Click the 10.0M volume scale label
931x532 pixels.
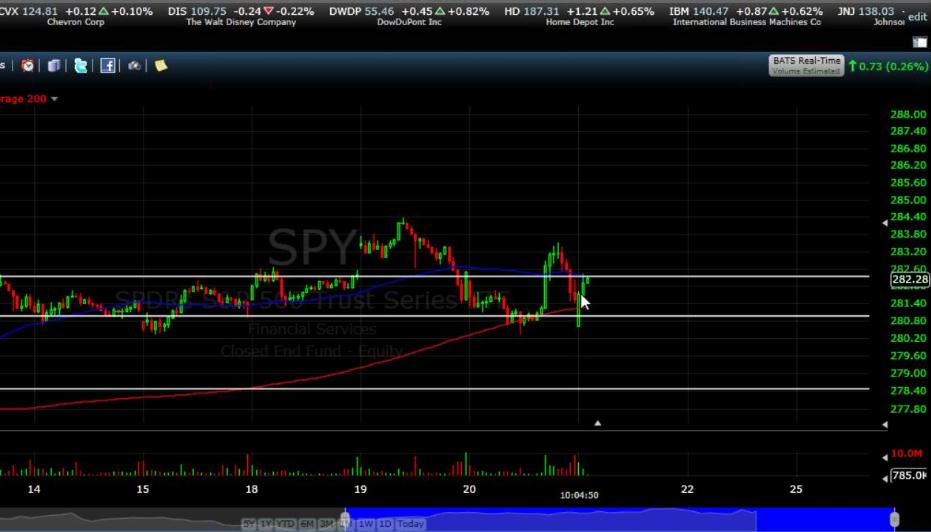907,454
